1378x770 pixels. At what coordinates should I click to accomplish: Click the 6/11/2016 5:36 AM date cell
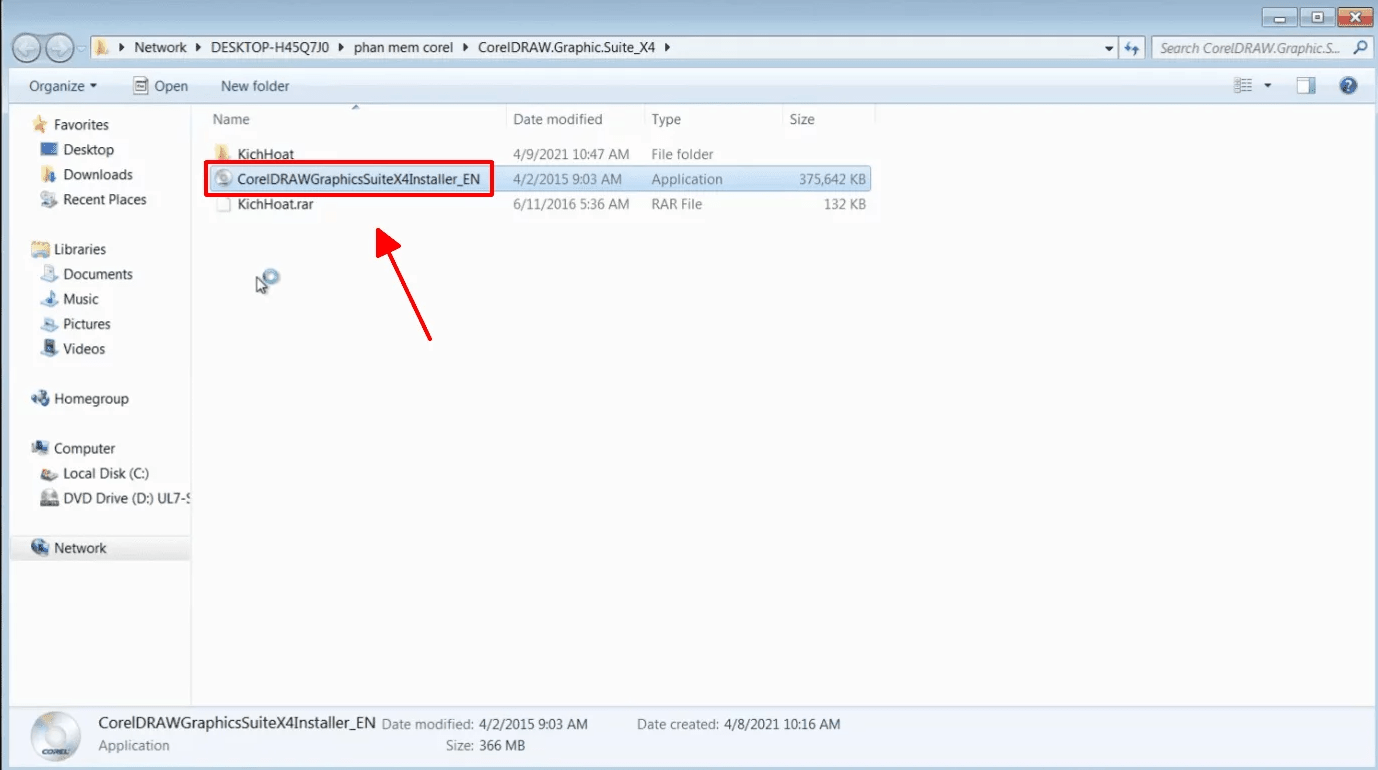click(x=571, y=204)
